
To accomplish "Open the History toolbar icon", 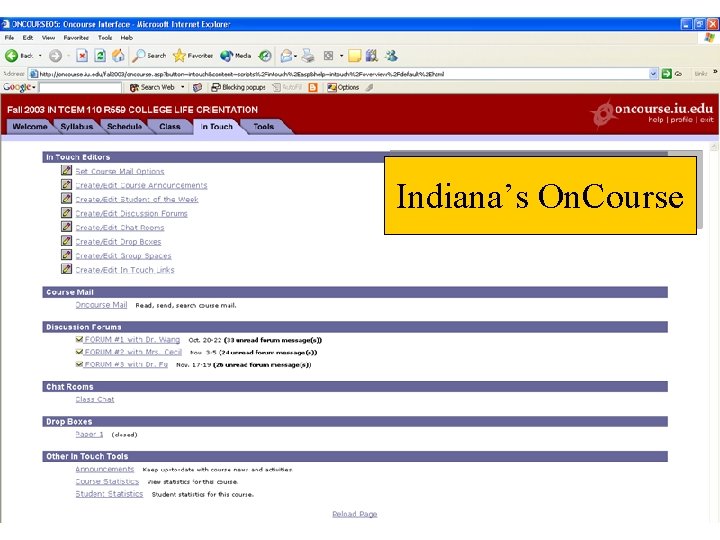I will coord(264,56).
